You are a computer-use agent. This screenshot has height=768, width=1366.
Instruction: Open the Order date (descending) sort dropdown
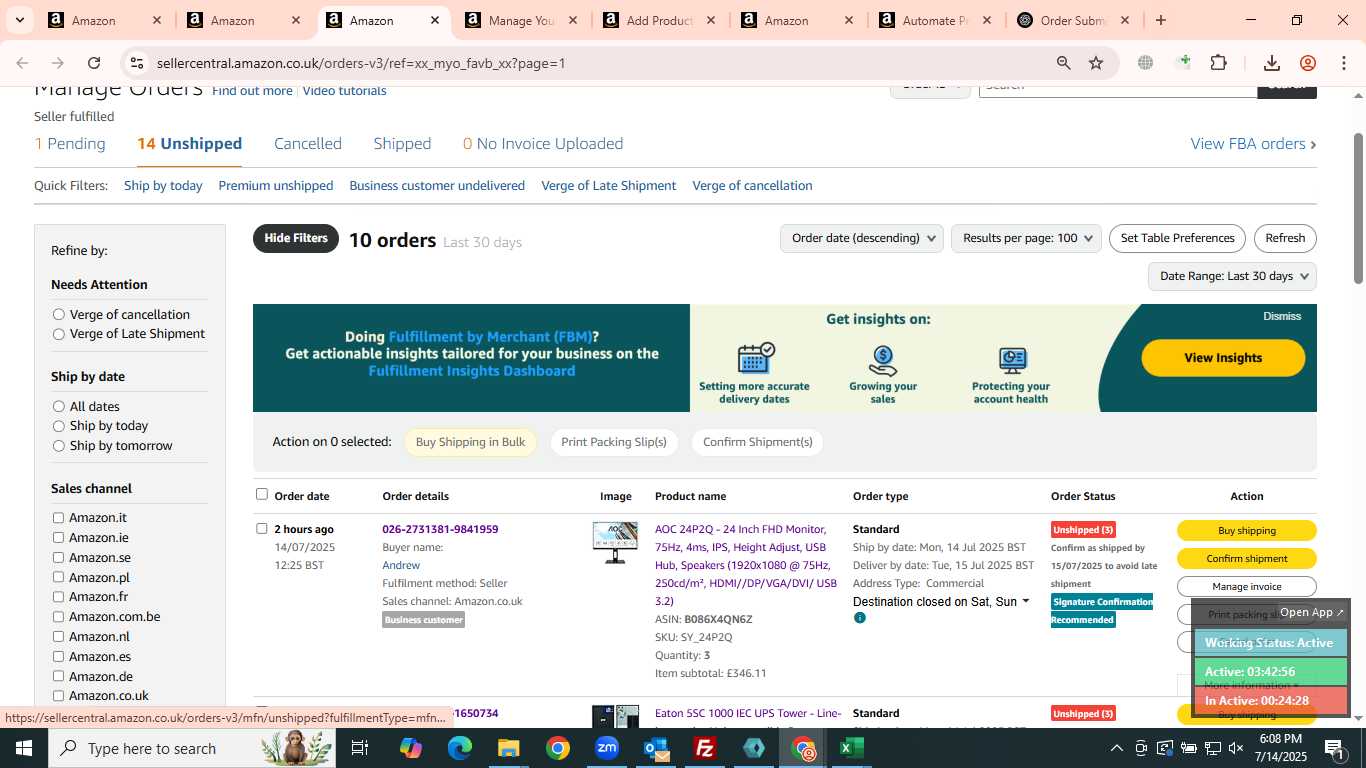861,238
